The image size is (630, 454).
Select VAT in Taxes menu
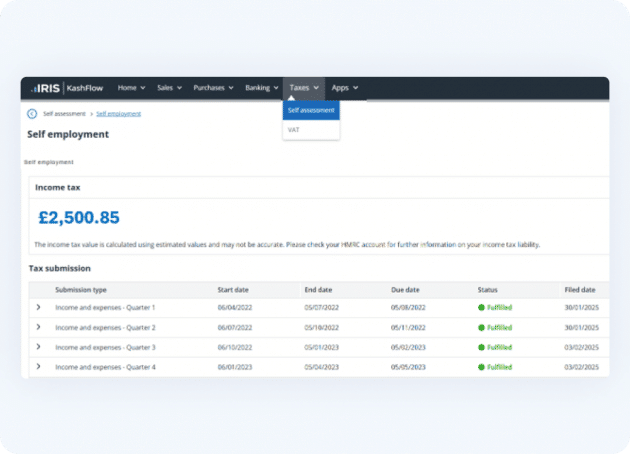(x=311, y=130)
